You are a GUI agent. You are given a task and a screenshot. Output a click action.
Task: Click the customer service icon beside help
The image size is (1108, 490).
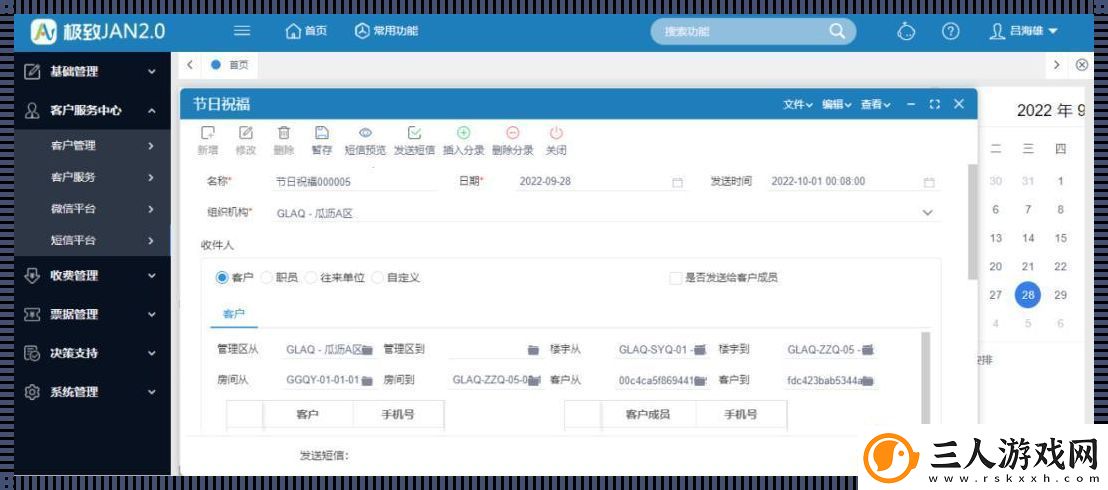(x=906, y=31)
